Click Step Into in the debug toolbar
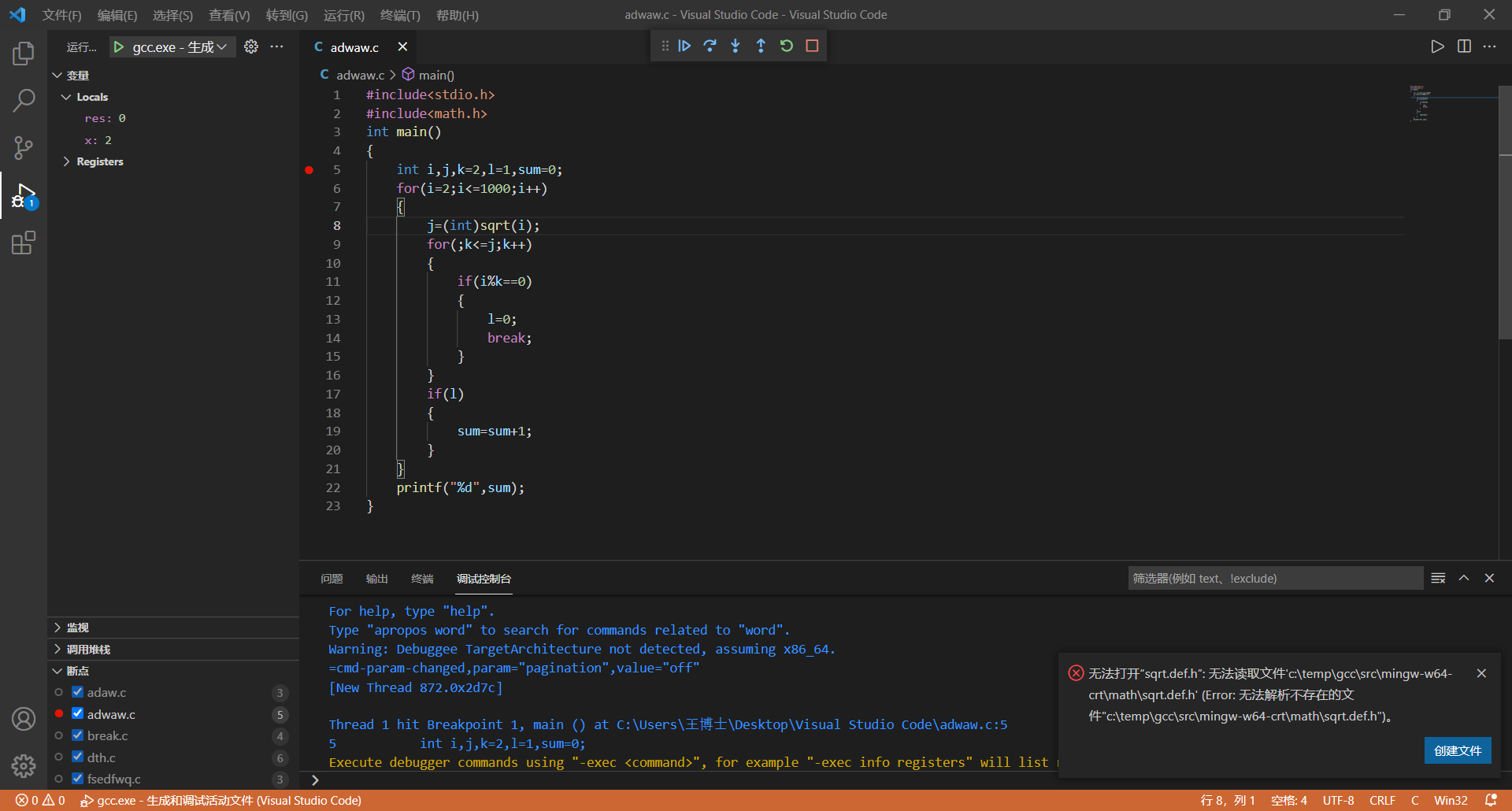The height and width of the screenshot is (811, 1512). tap(736, 46)
